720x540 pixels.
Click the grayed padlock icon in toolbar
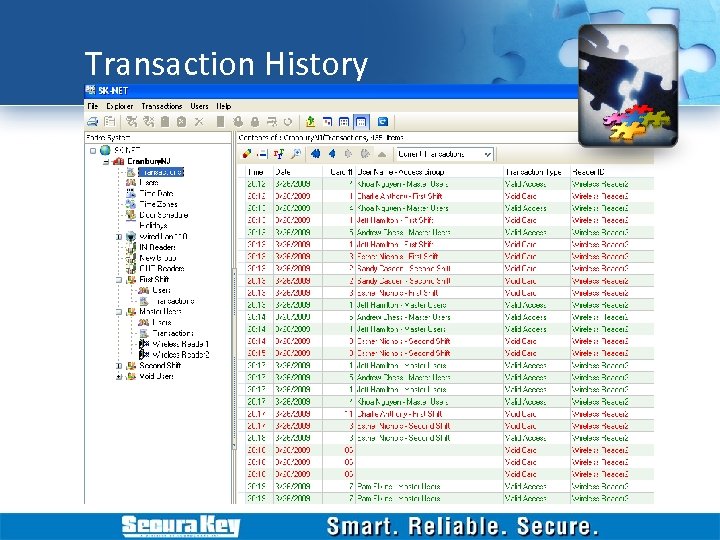click(x=255, y=122)
